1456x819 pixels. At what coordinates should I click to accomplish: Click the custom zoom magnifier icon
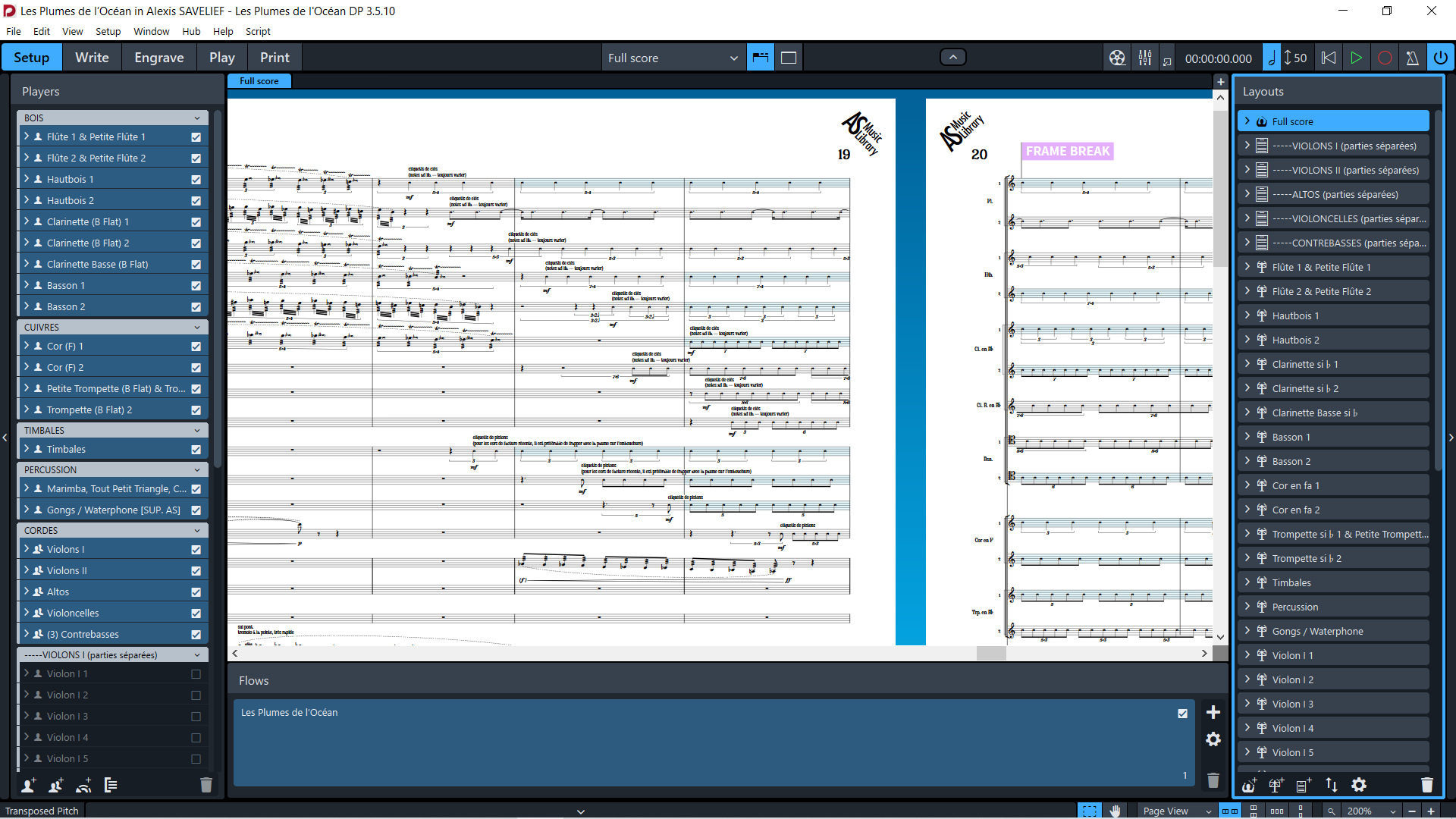1331,811
